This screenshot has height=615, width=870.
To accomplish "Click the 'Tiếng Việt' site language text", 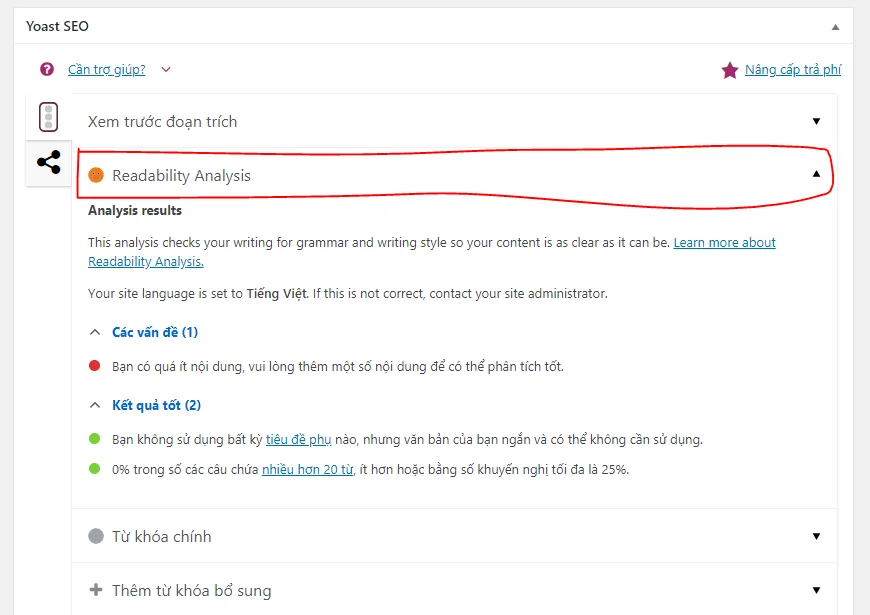I will pos(276,293).
